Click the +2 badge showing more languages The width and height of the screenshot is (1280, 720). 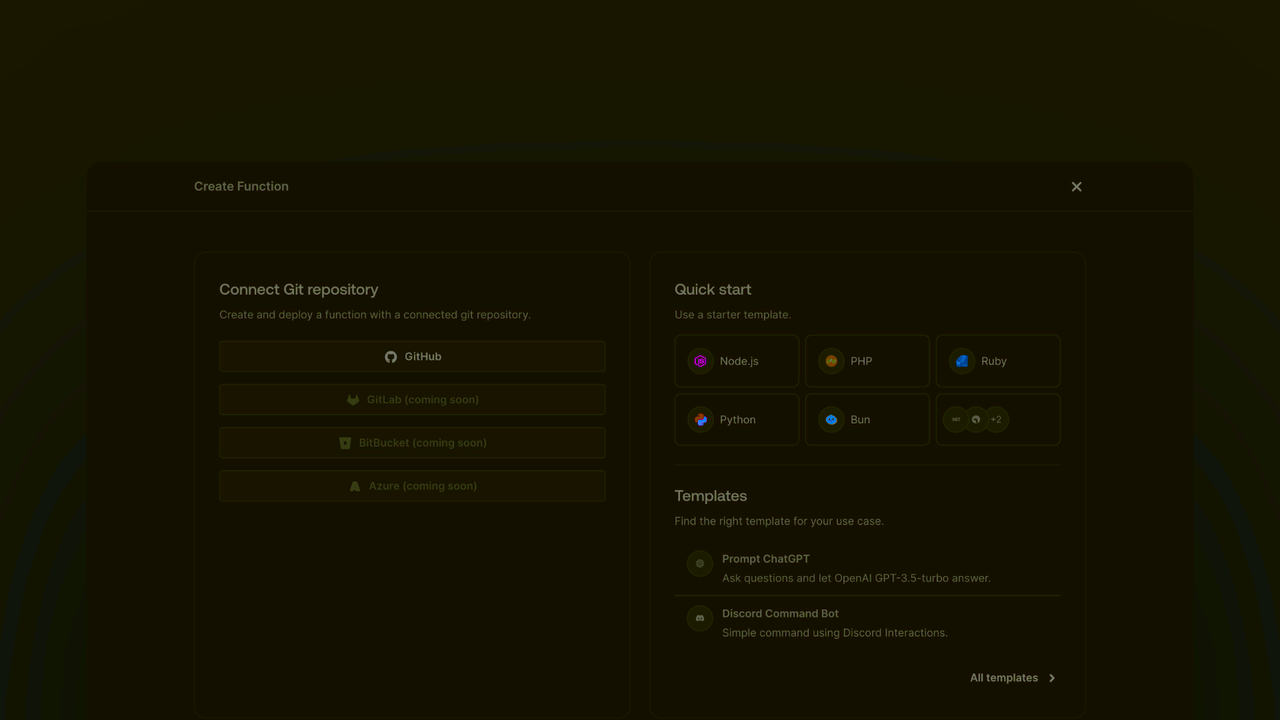(x=995, y=419)
